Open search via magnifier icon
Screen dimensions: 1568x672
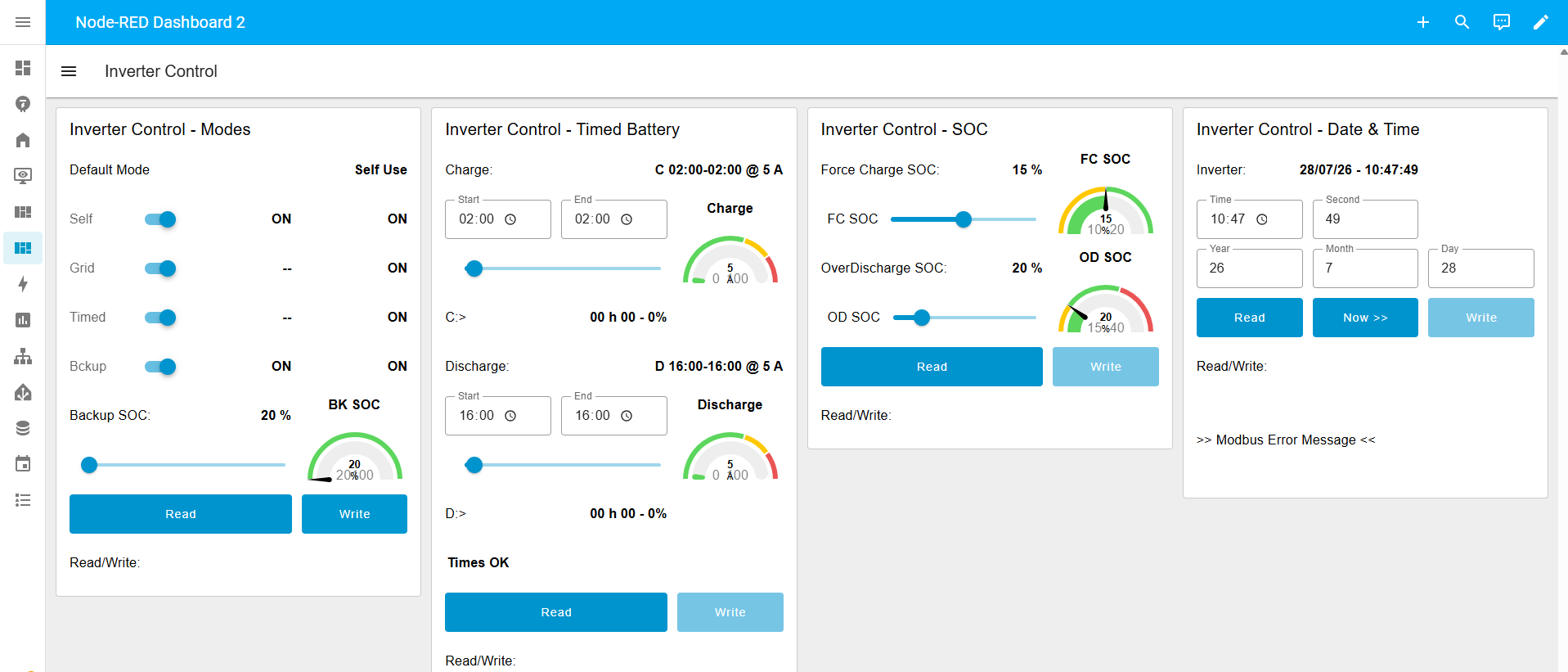1462,22
